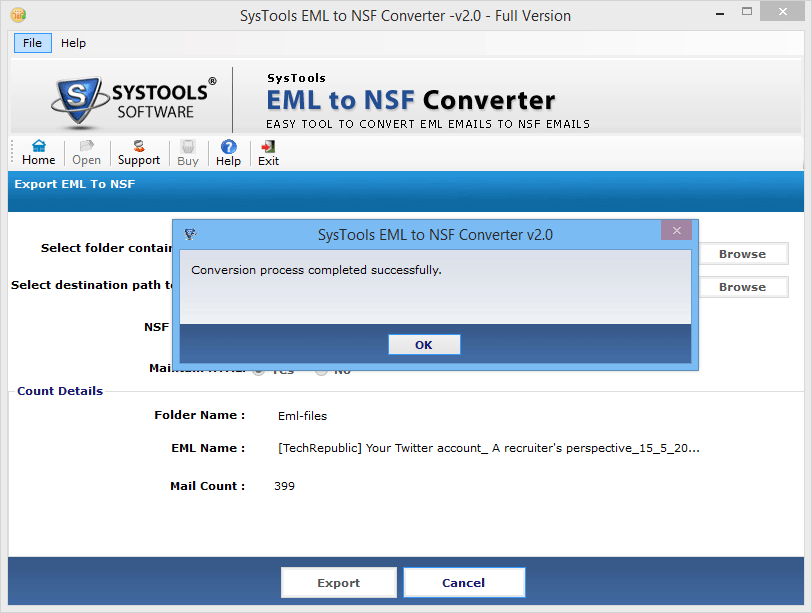
Task: Click the 'Eml-files' folder name value
Action: tap(302, 416)
